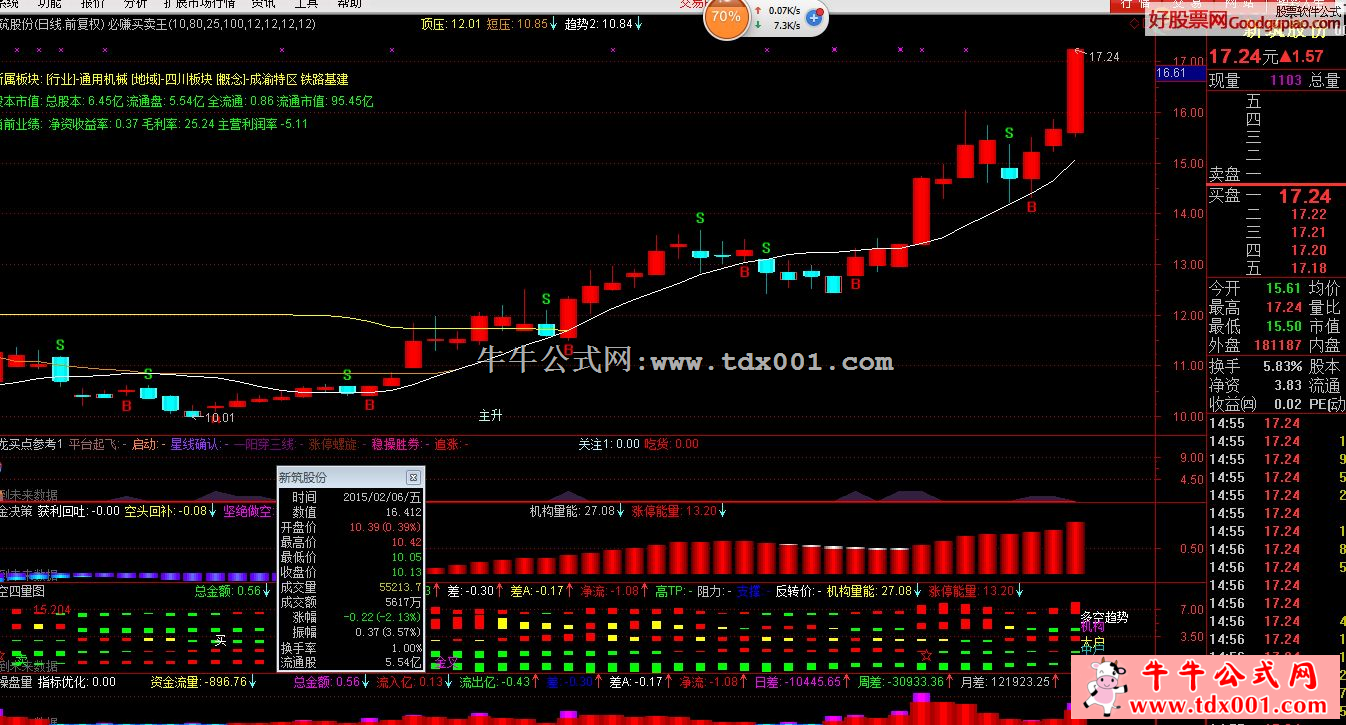This screenshot has width=1346, height=725.
Task: Click popup 成交量 row 55213.7
Action: (x=351, y=587)
